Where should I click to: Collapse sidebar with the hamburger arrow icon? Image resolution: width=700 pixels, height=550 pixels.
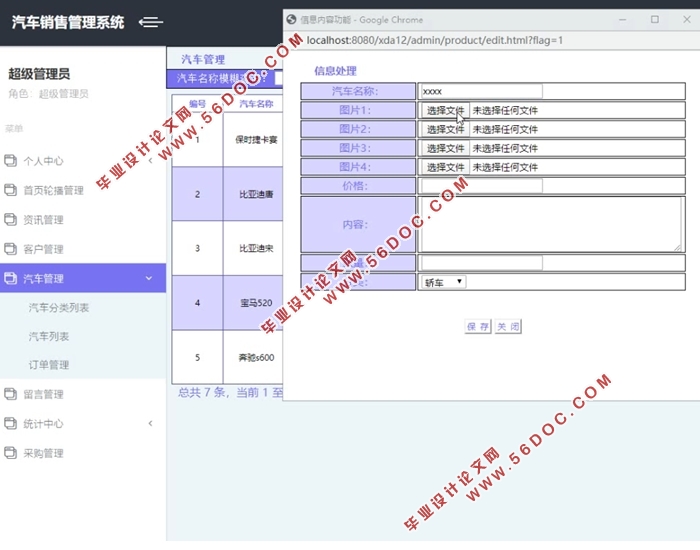(150, 22)
